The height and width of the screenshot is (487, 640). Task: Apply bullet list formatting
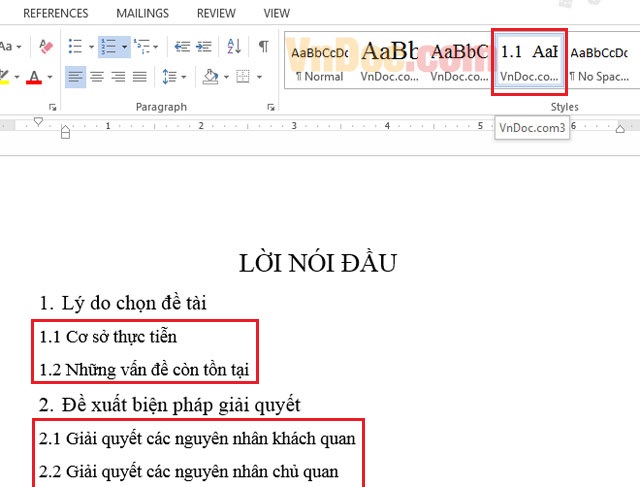click(75, 47)
